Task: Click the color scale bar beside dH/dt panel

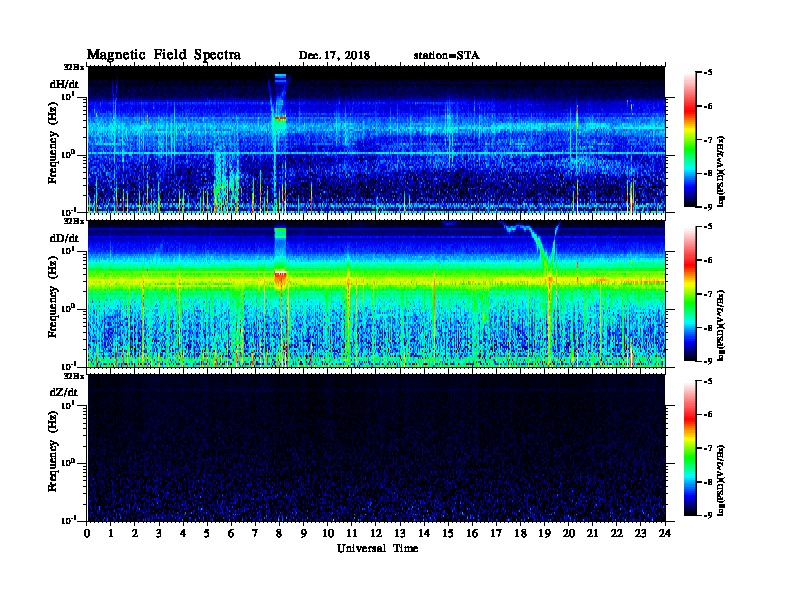Action: [690, 139]
